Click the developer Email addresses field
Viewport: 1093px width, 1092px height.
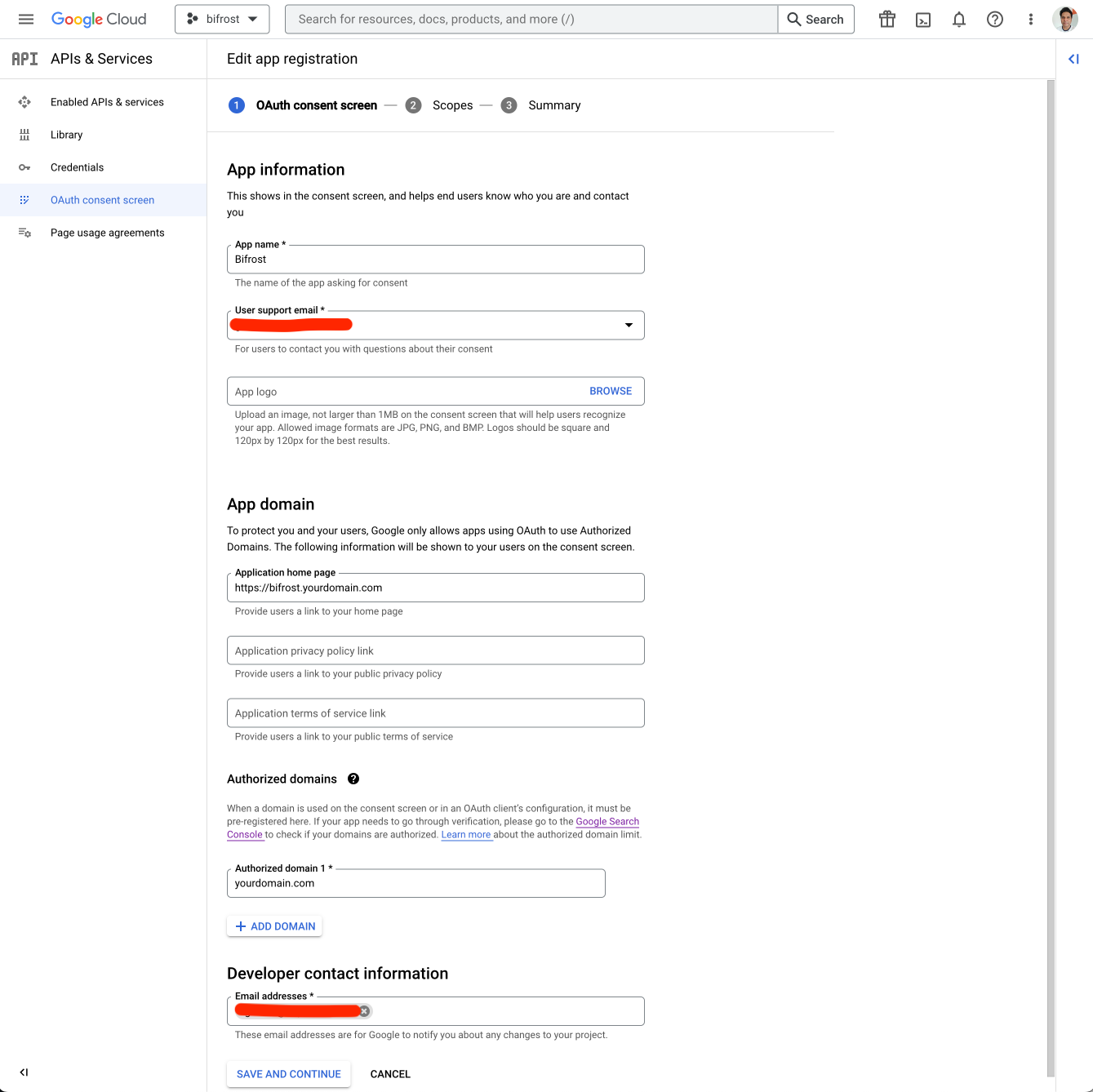click(436, 1011)
